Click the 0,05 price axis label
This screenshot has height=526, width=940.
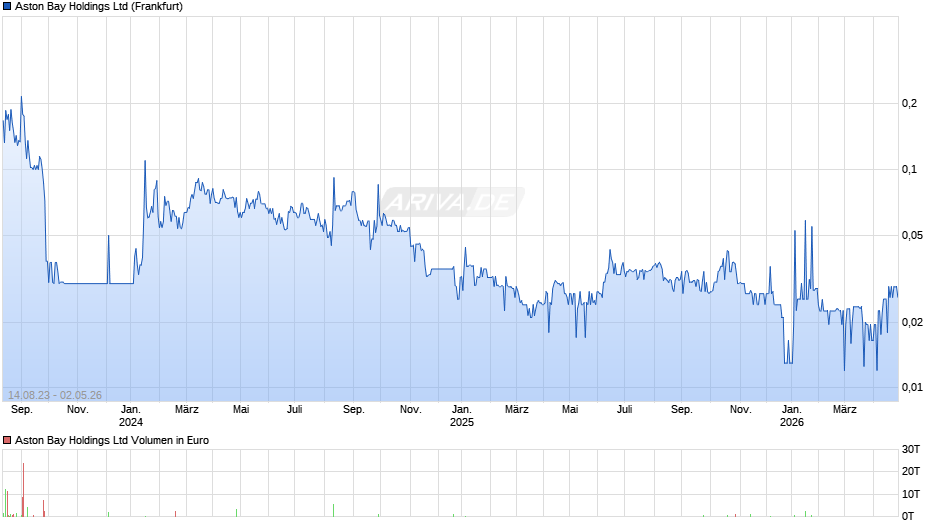click(x=912, y=235)
